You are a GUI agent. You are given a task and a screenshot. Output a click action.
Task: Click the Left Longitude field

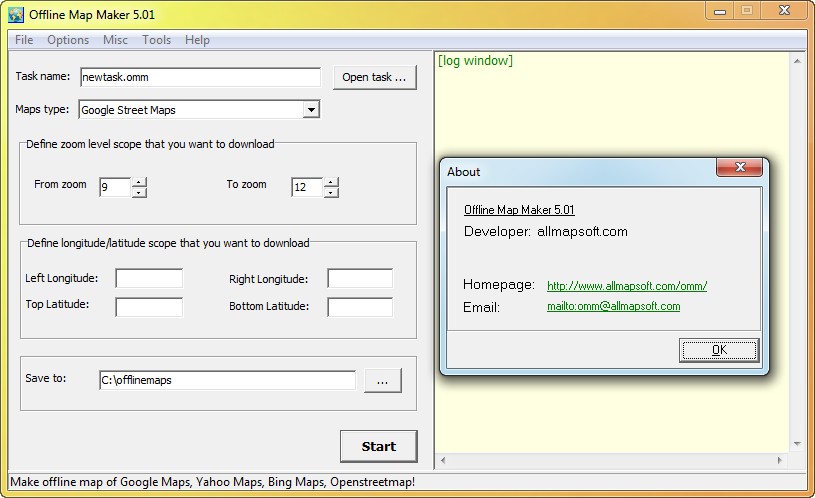(x=149, y=278)
